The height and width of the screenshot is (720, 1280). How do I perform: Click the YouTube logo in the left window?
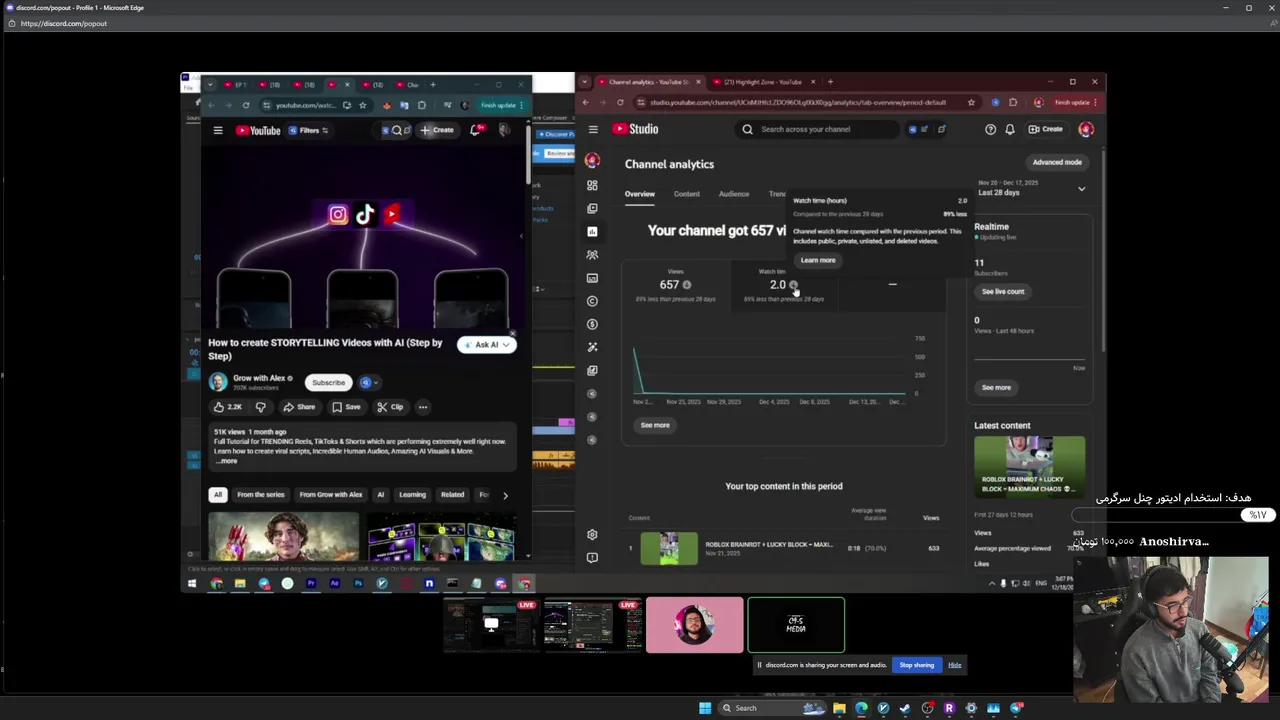pos(258,130)
